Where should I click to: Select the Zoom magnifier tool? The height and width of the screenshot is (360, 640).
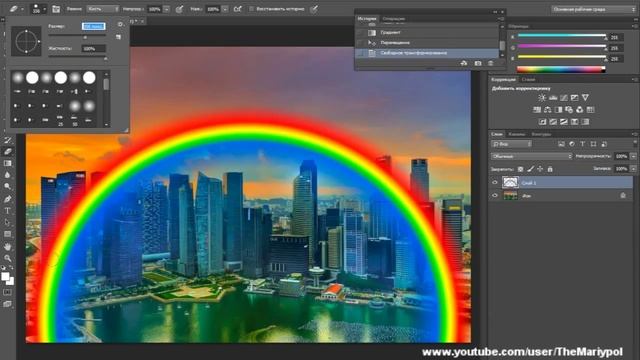(x=7, y=258)
